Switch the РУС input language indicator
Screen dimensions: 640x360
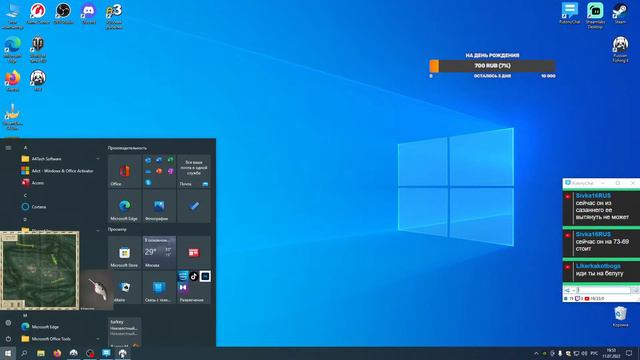[594, 353]
